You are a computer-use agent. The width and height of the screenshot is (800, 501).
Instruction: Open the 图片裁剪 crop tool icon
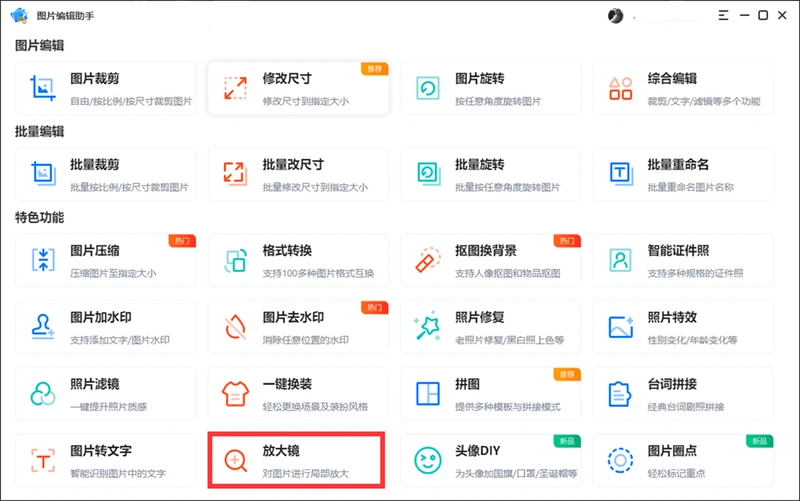[43, 88]
